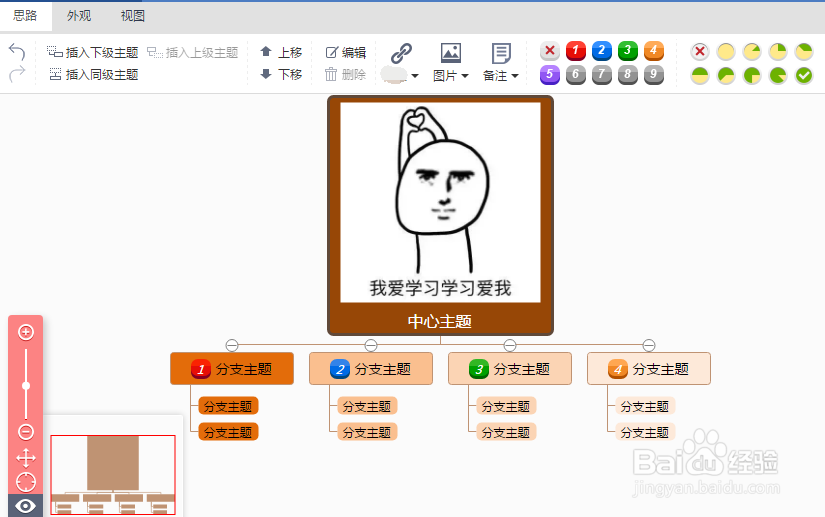Set progress to seven-eighths pie icon
The image size is (825, 517).
pyautogui.click(x=778, y=75)
